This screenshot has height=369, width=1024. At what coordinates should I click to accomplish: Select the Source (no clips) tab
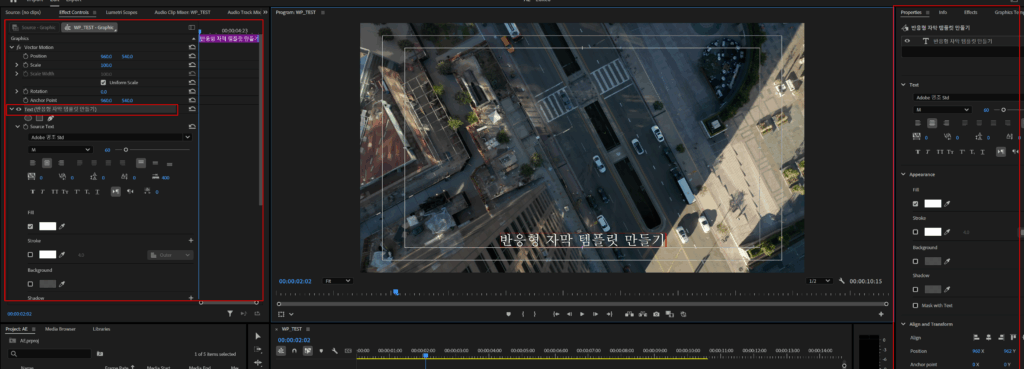(22, 12)
